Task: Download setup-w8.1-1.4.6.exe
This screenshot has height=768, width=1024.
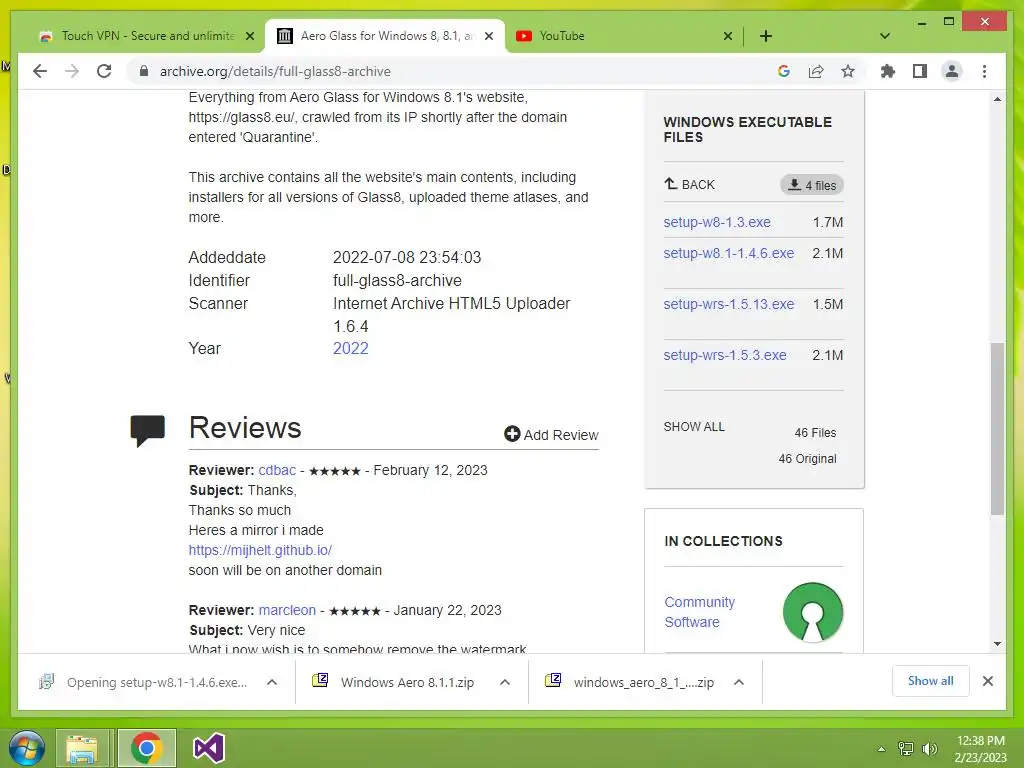Action: click(728, 253)
